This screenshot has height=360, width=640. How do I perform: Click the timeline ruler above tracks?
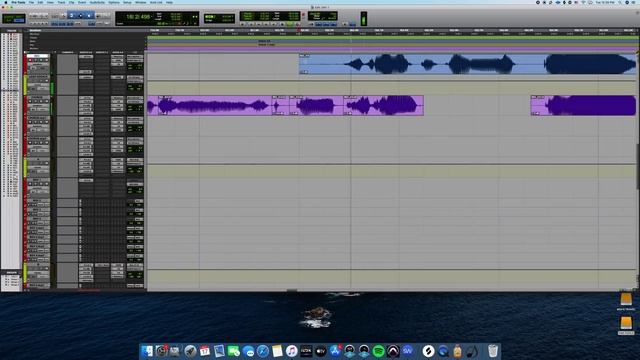coord(391,31)
